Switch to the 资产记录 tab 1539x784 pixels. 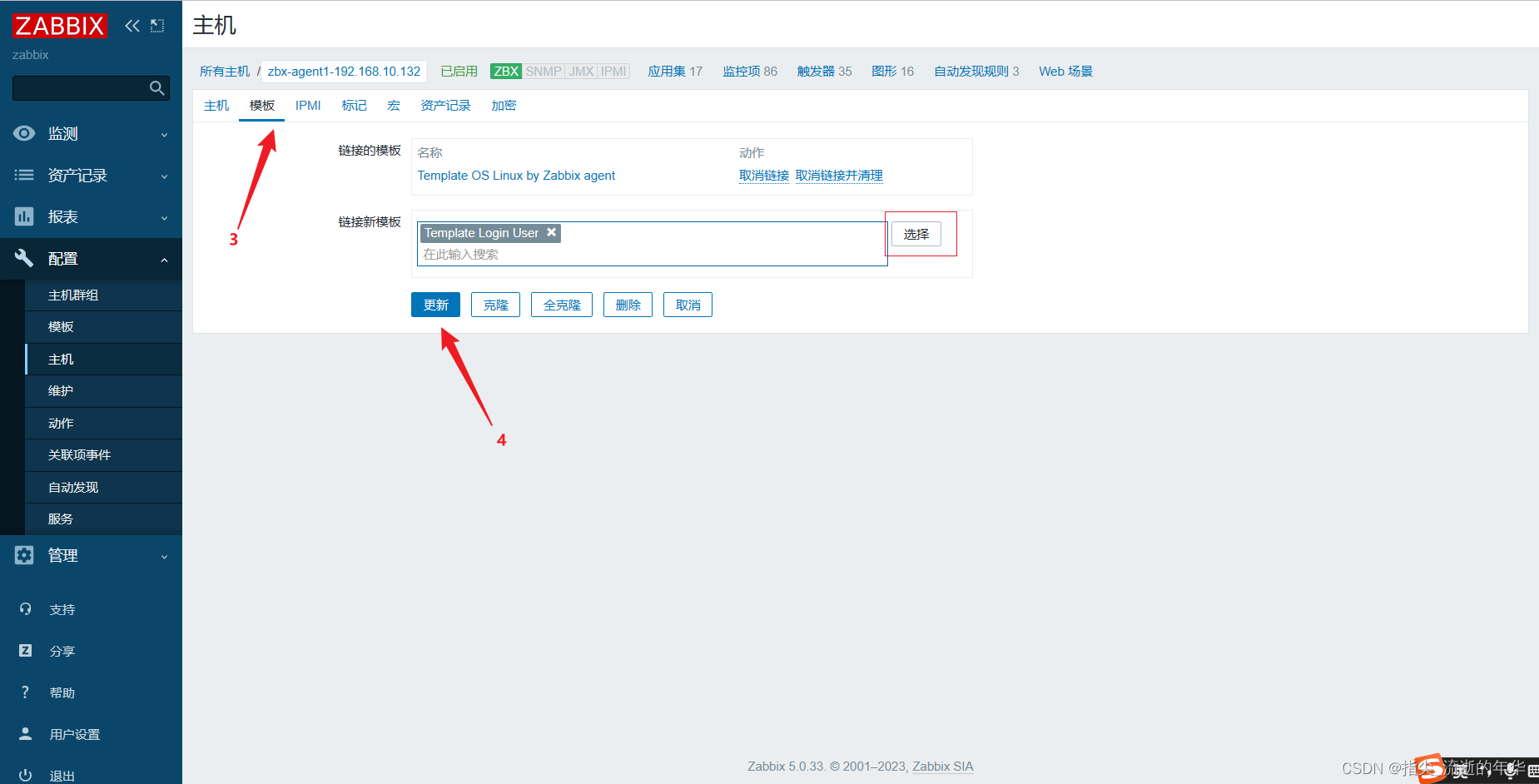tap(445, 106)
